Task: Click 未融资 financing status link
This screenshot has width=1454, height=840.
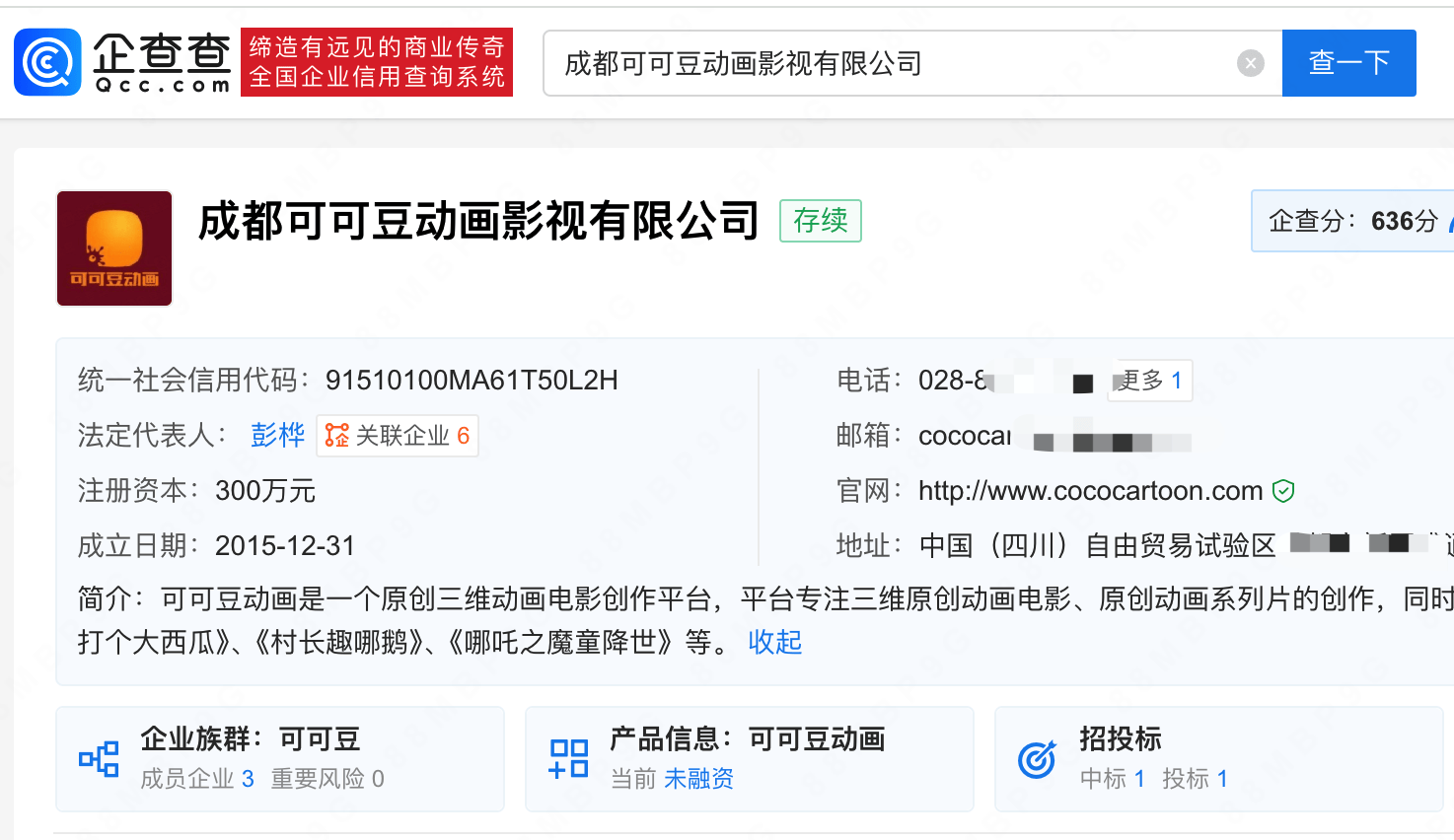Action: [698, 779]
